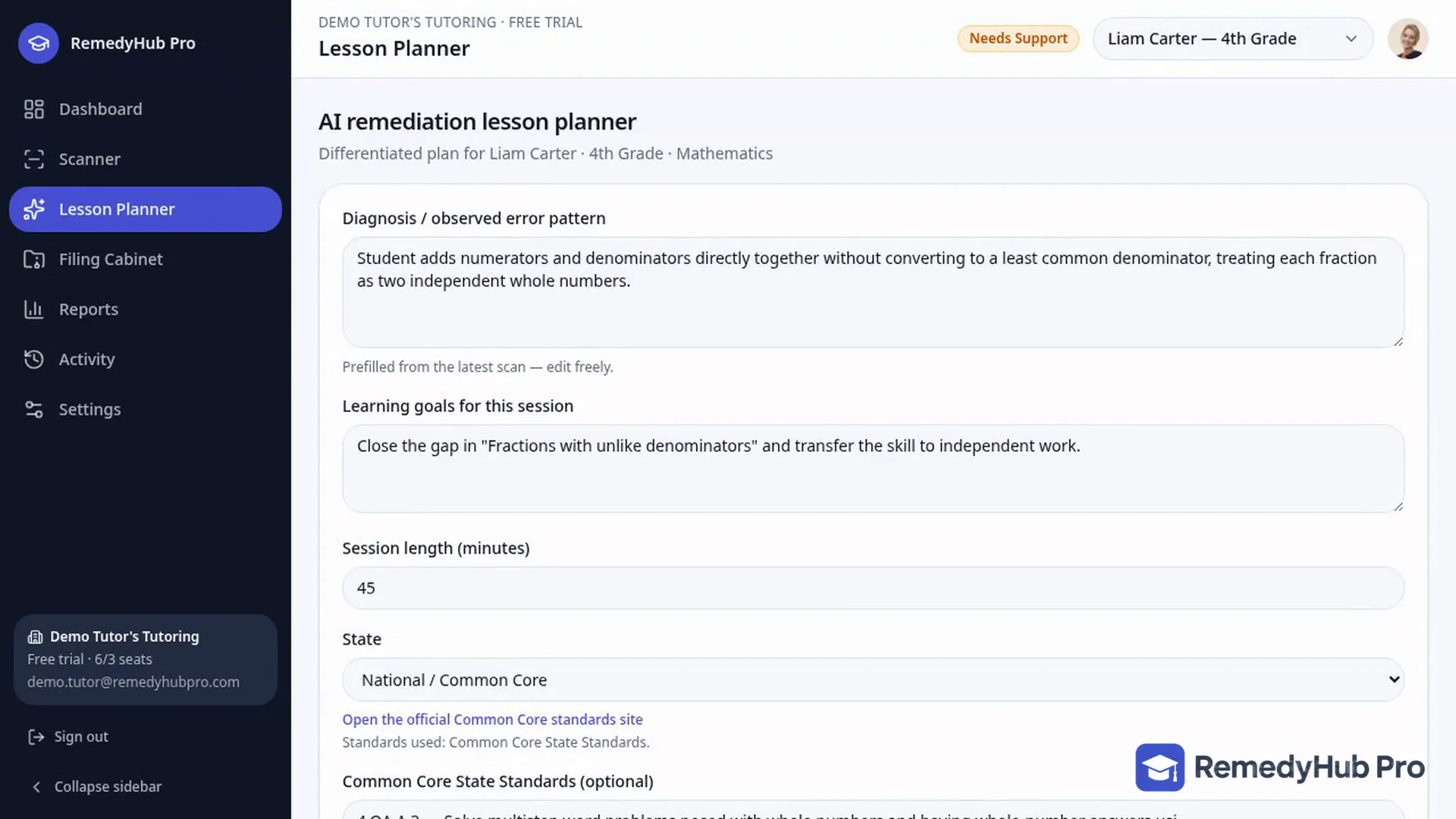Click the Filing Cabinet folder icon

(x=34, y=259)
